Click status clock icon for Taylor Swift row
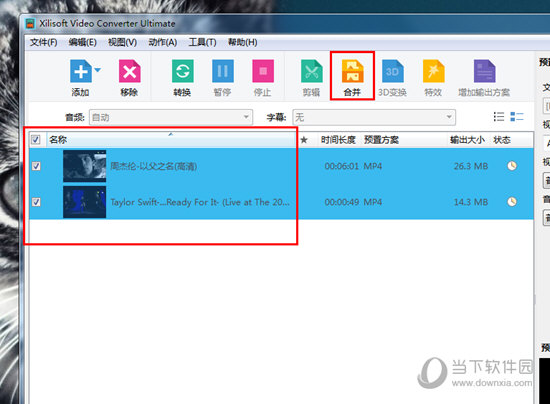Screen dimensions: 550x404 tap(512, 202)
